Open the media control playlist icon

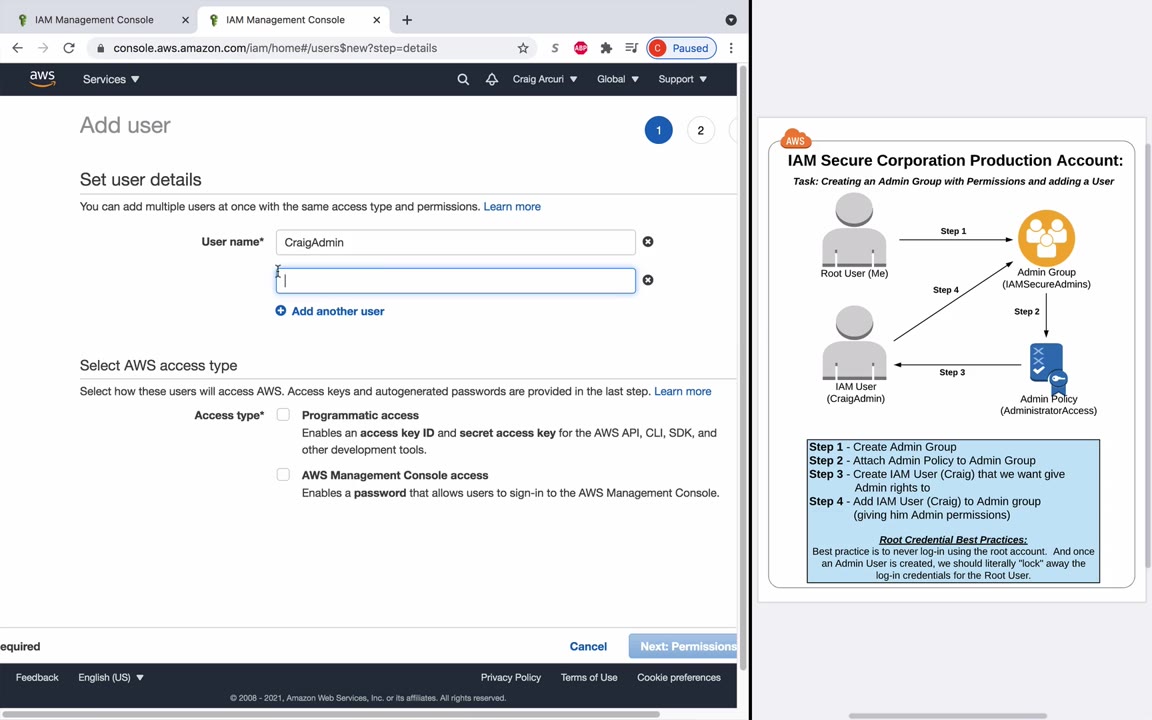pos(631,48)
